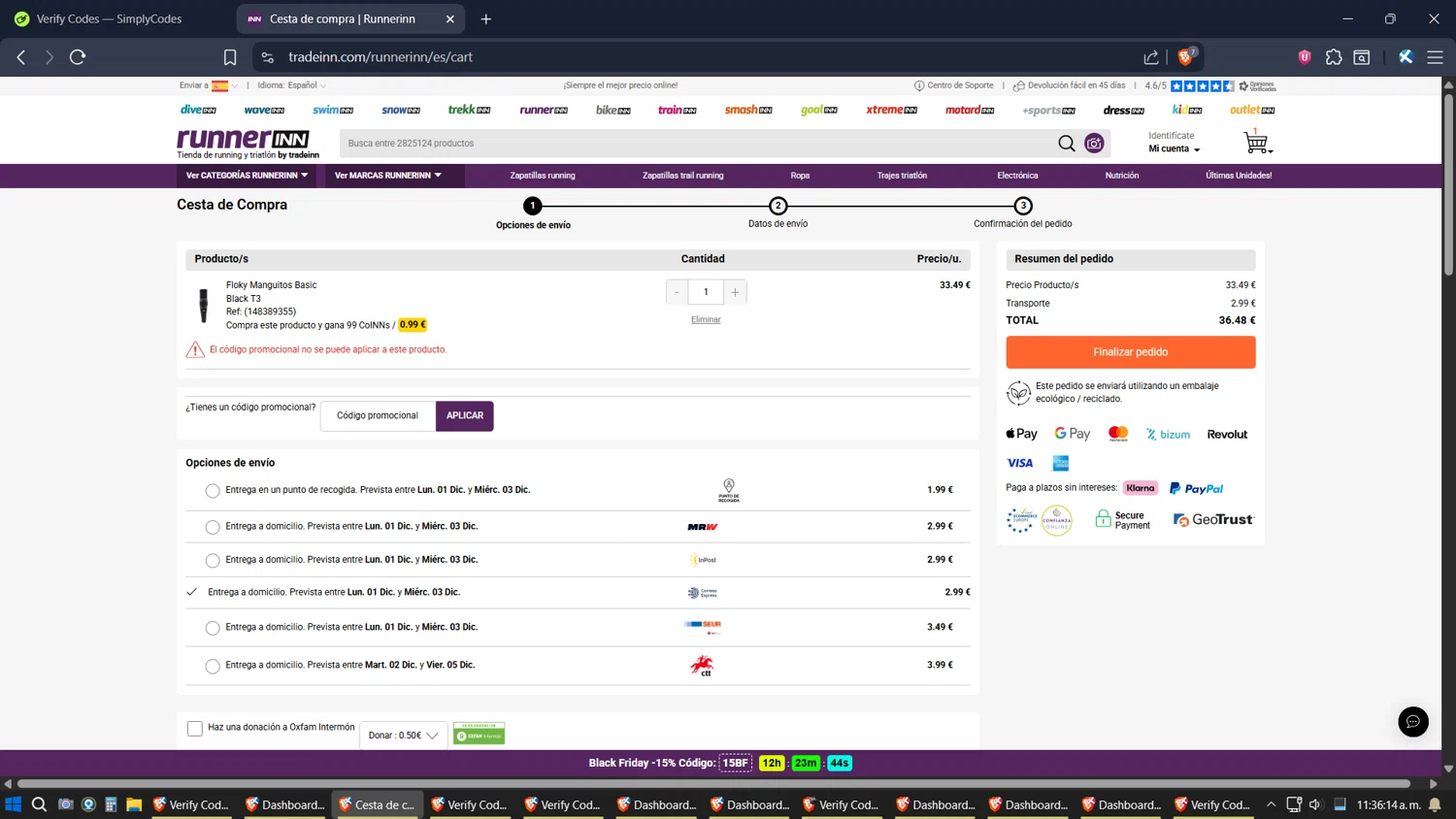Open Idioma Español language selector
This screenshot has height=819, width=1456.
coord(292,85)
